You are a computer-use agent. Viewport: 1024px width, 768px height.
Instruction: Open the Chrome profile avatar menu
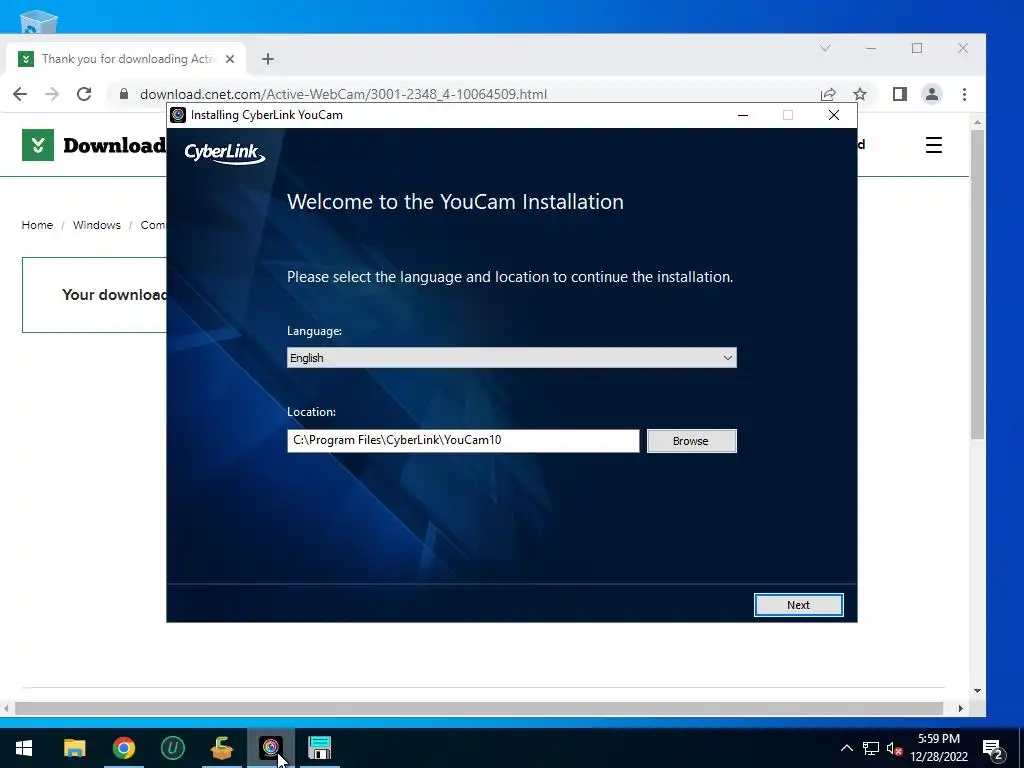932,94
